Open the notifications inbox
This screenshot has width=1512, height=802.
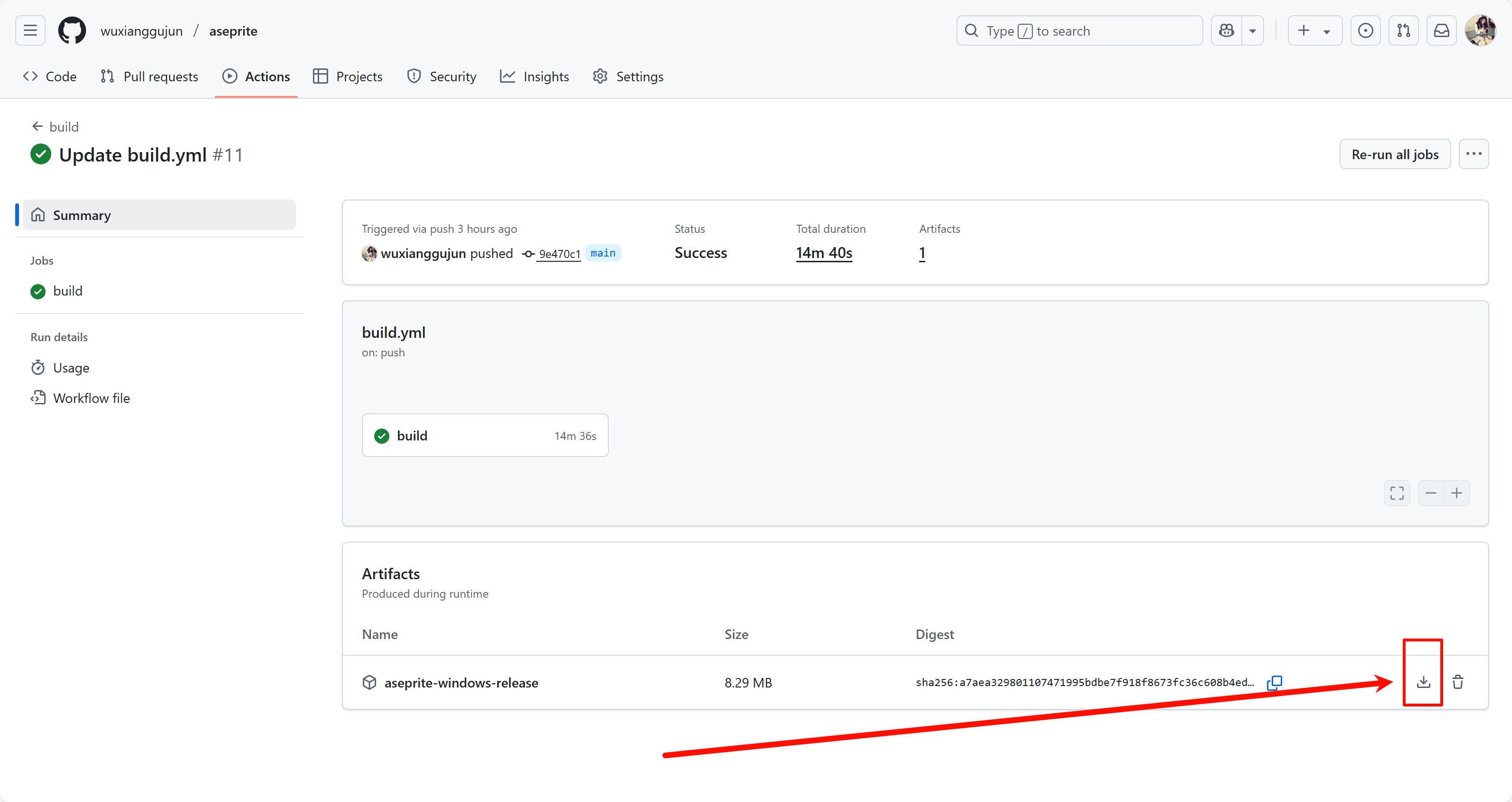[x=1442, y=30]
